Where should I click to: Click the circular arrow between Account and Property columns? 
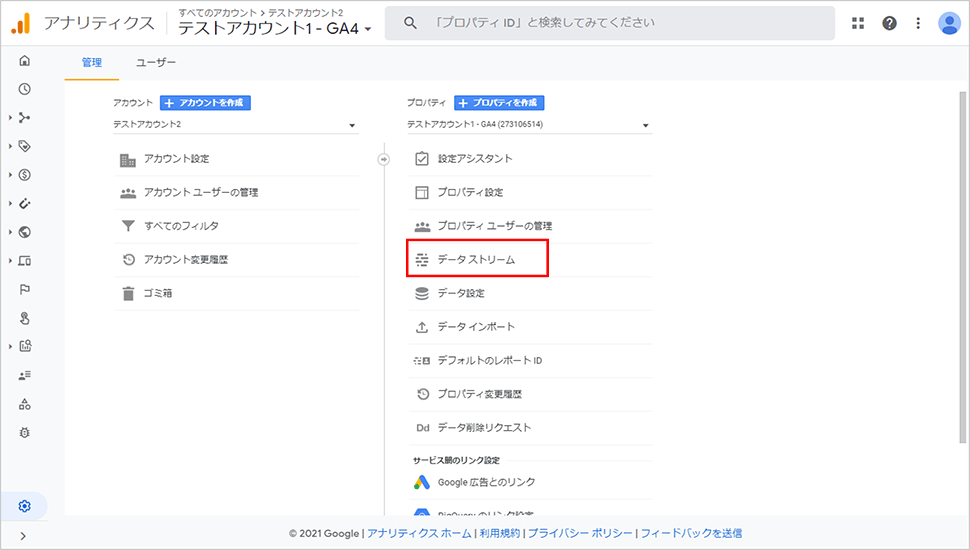[x=384, y=160]
